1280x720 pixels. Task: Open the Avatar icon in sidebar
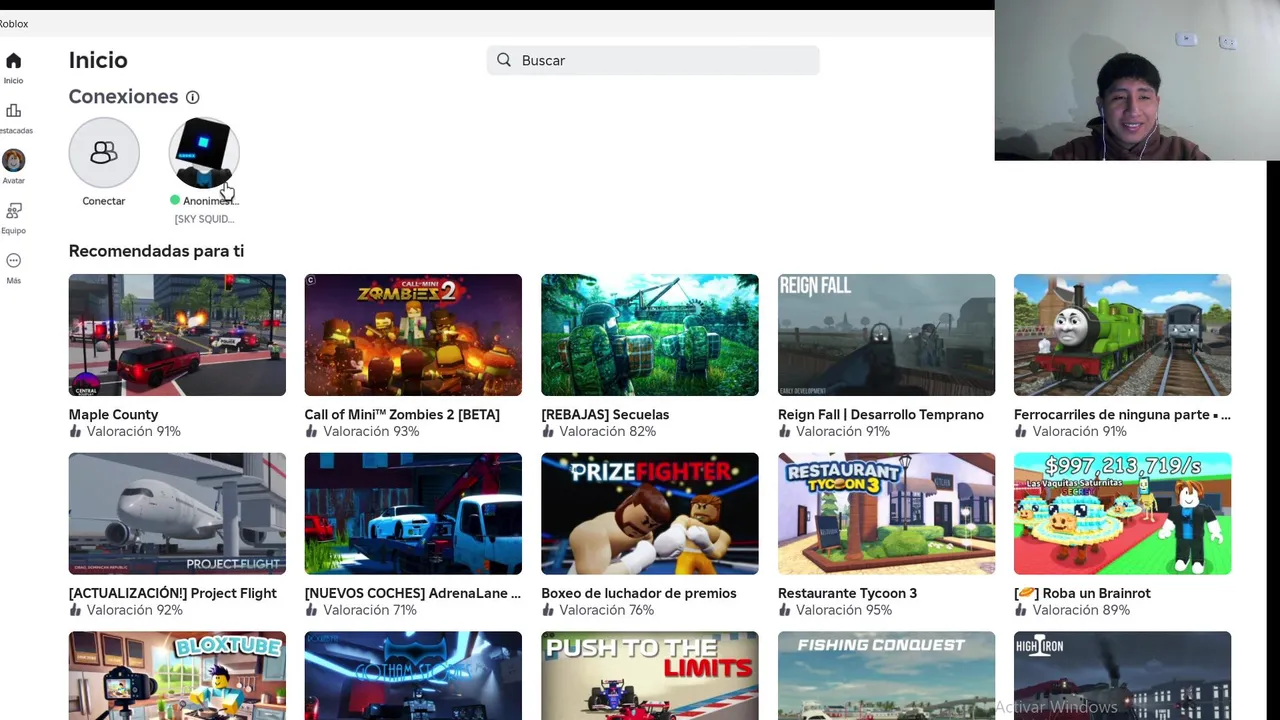coord(13,160)
